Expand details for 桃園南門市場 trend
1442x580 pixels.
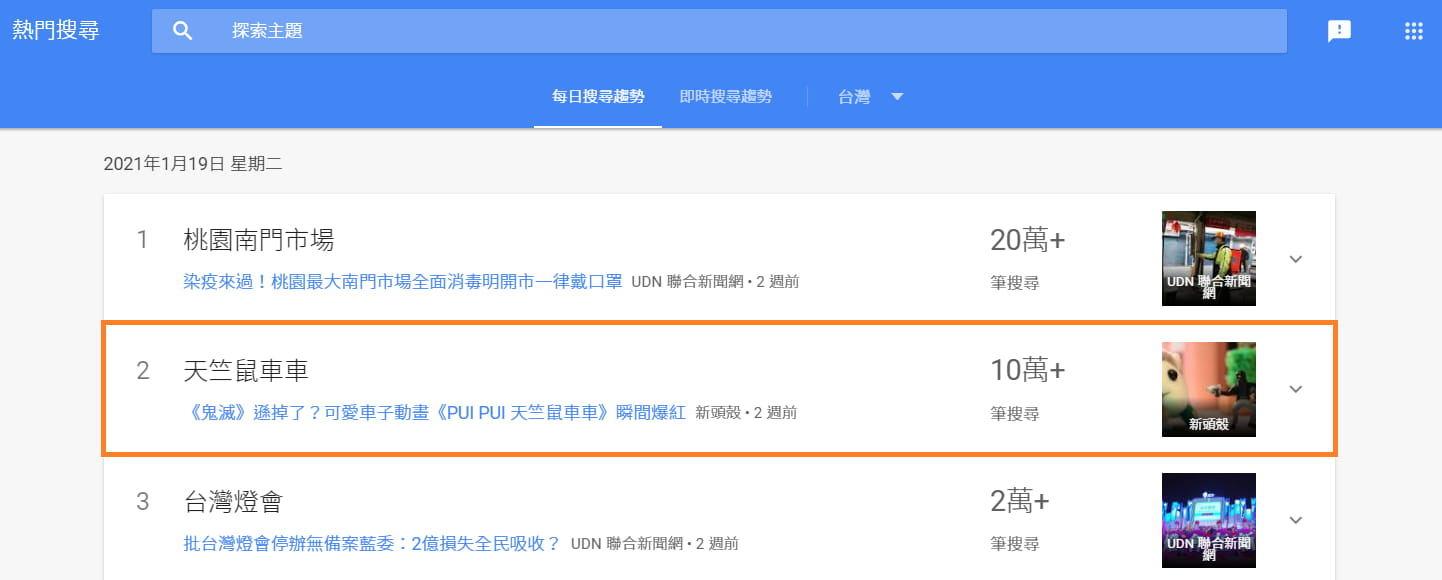point(1296,258)
